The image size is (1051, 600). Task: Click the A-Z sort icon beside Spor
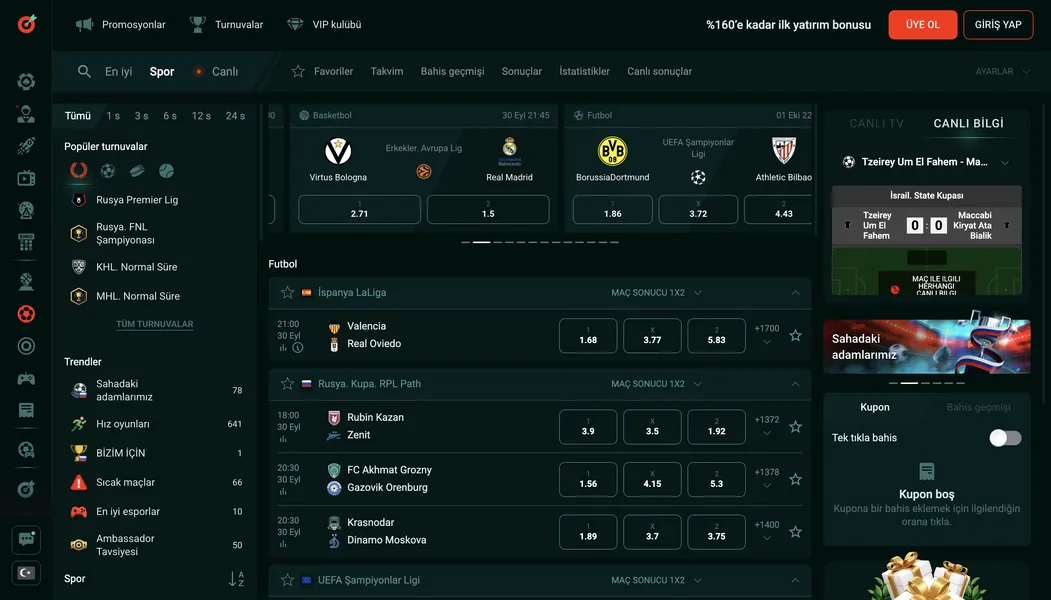[x=236, y=579]
